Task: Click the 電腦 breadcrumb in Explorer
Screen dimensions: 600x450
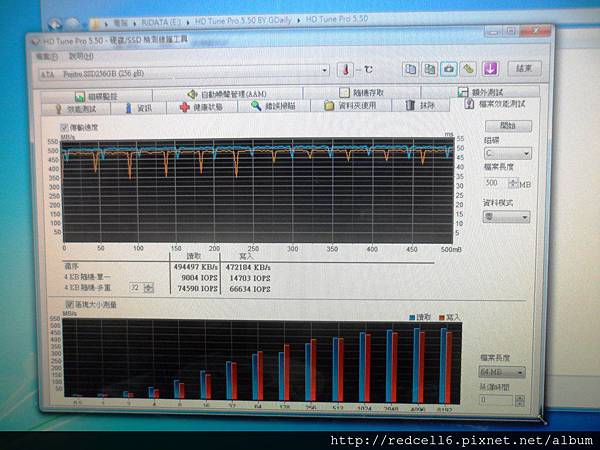Action: (x=120, y=23)
